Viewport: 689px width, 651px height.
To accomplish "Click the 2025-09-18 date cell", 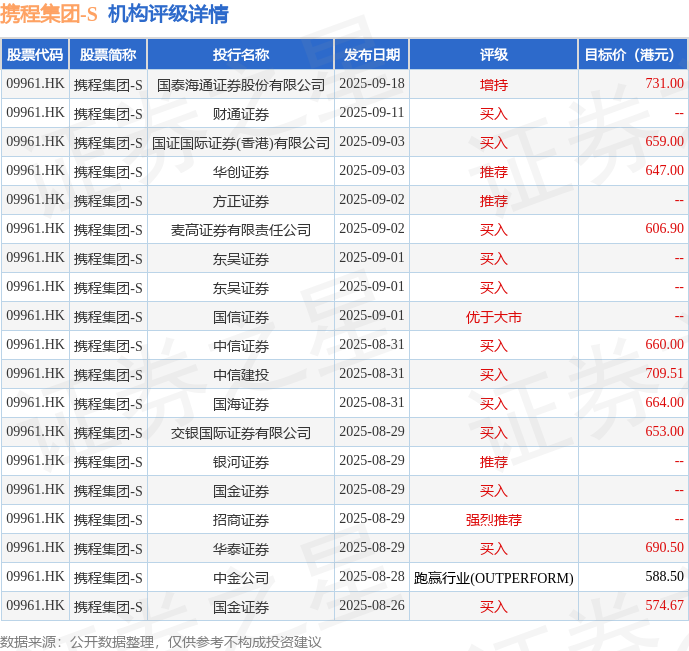I will 372,83.
